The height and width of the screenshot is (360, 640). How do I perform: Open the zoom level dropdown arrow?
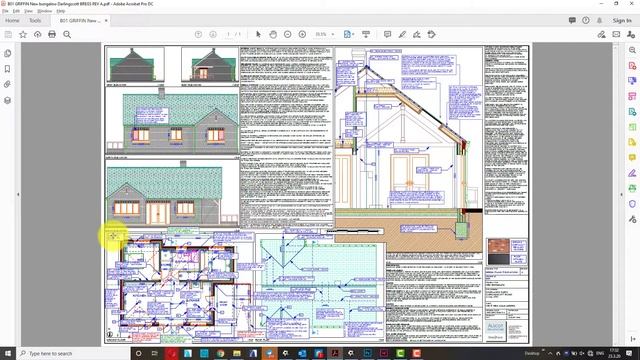click(x=333, y=35)
